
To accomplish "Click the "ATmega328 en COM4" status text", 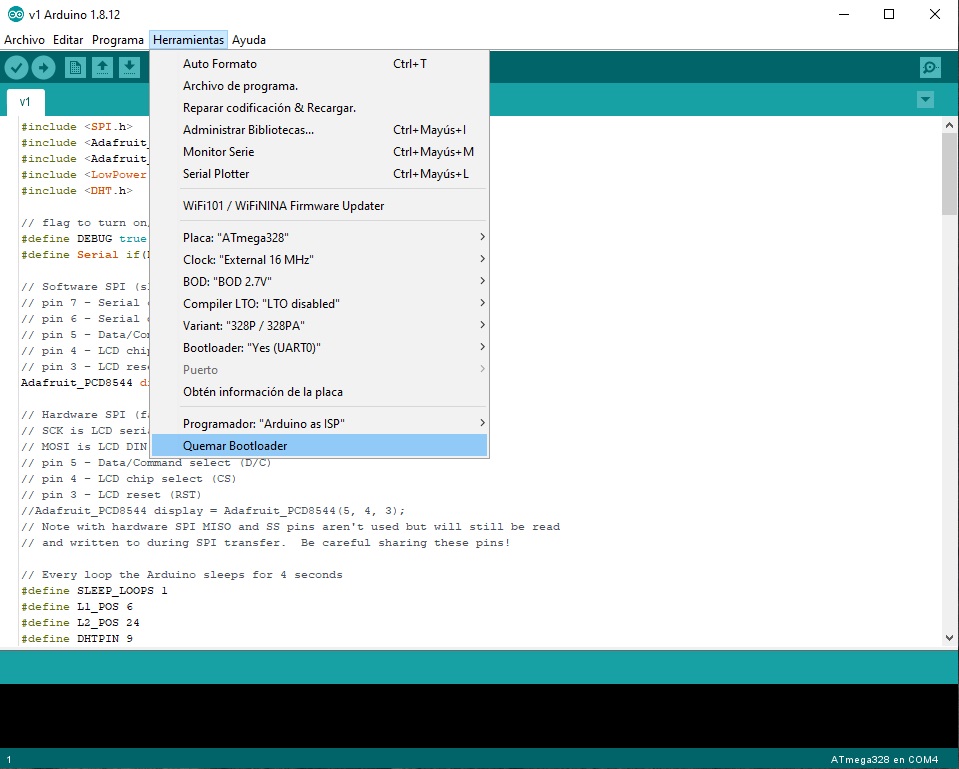I will [x=884, y=759].
